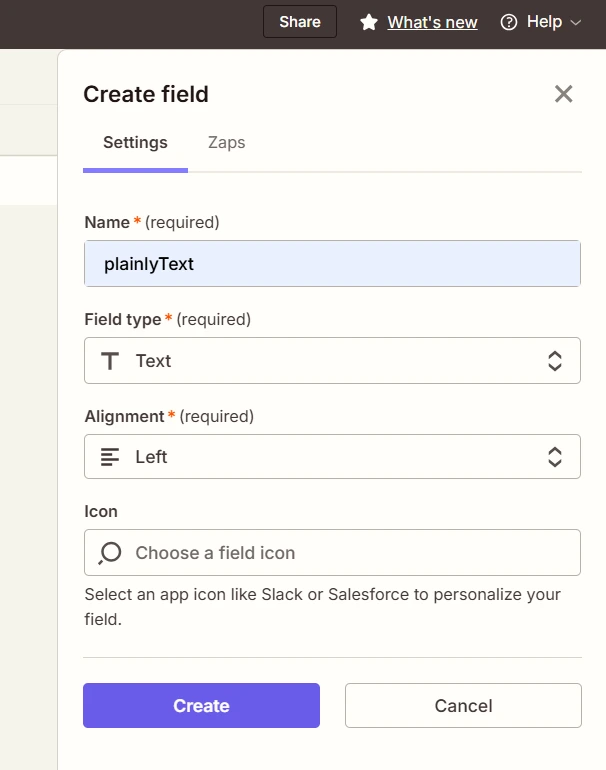Screen dimensions: 606x770
Task: Open the Alignment Left combo box
Action: 332,457
